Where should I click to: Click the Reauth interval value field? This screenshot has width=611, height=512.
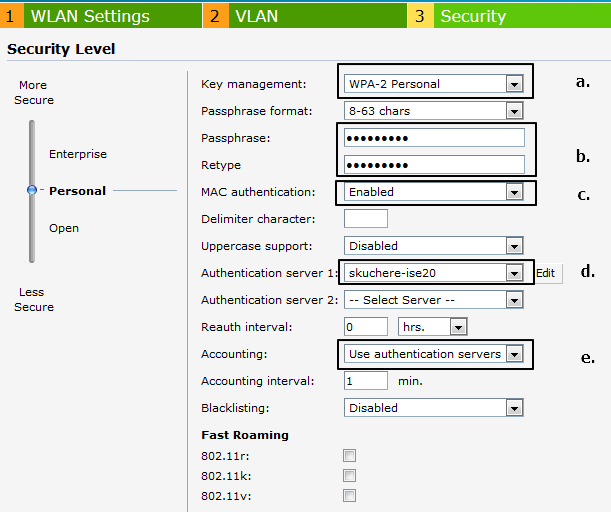366,327
